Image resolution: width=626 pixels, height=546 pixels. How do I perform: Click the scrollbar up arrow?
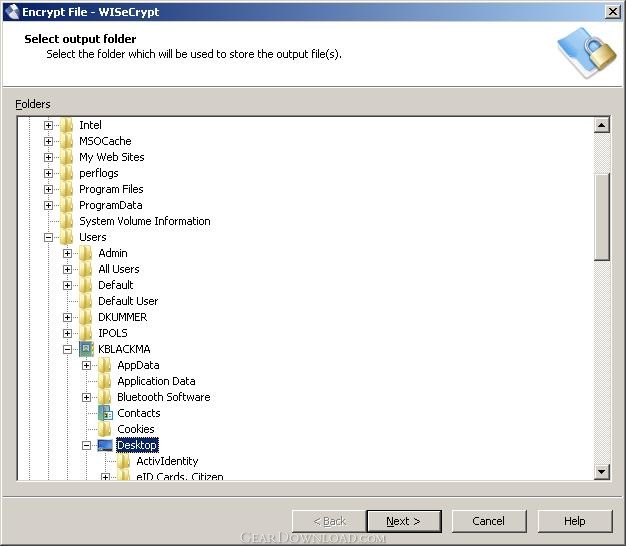click(602, 125)
